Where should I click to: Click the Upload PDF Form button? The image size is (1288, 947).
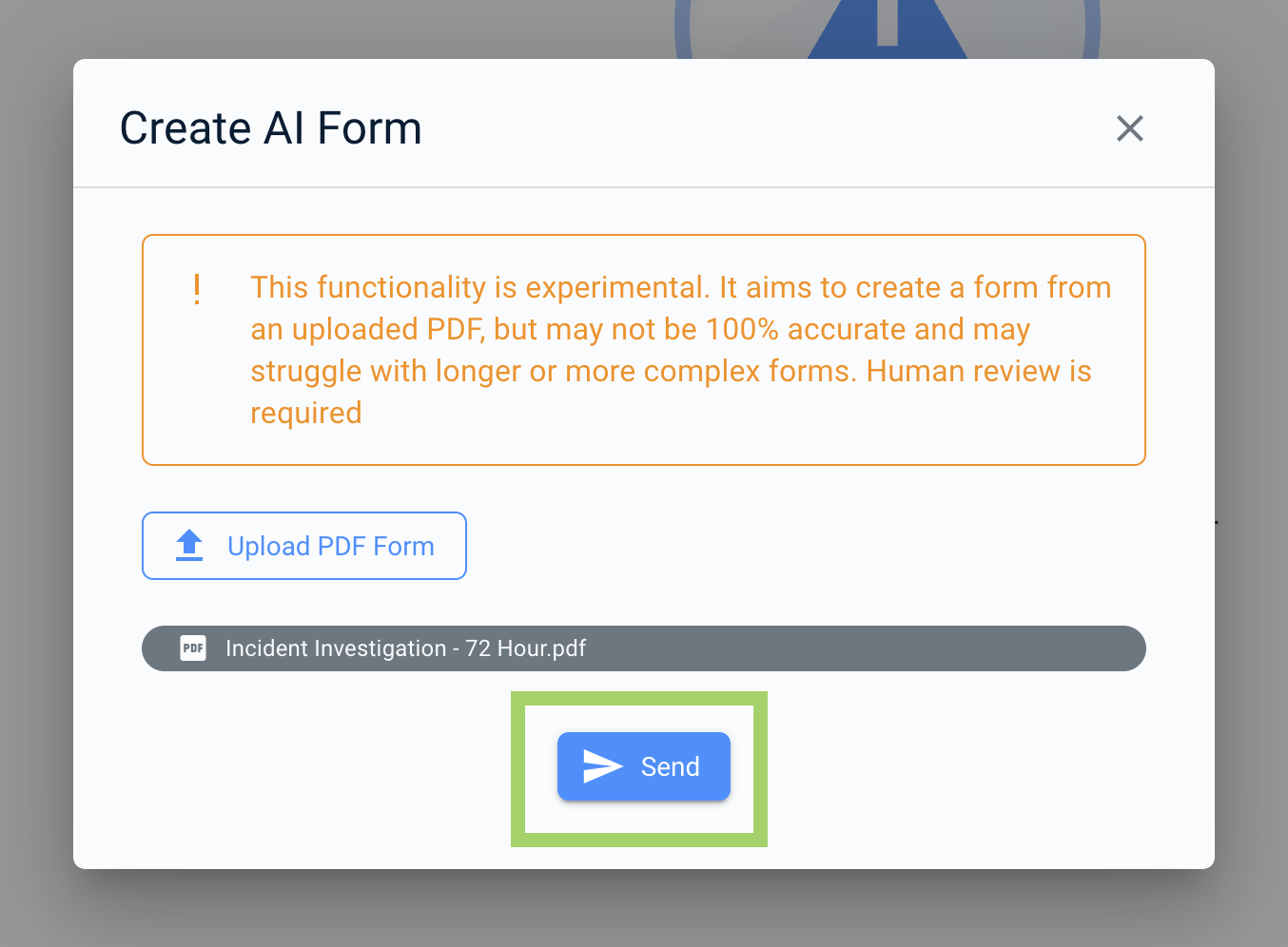[304, 546]
